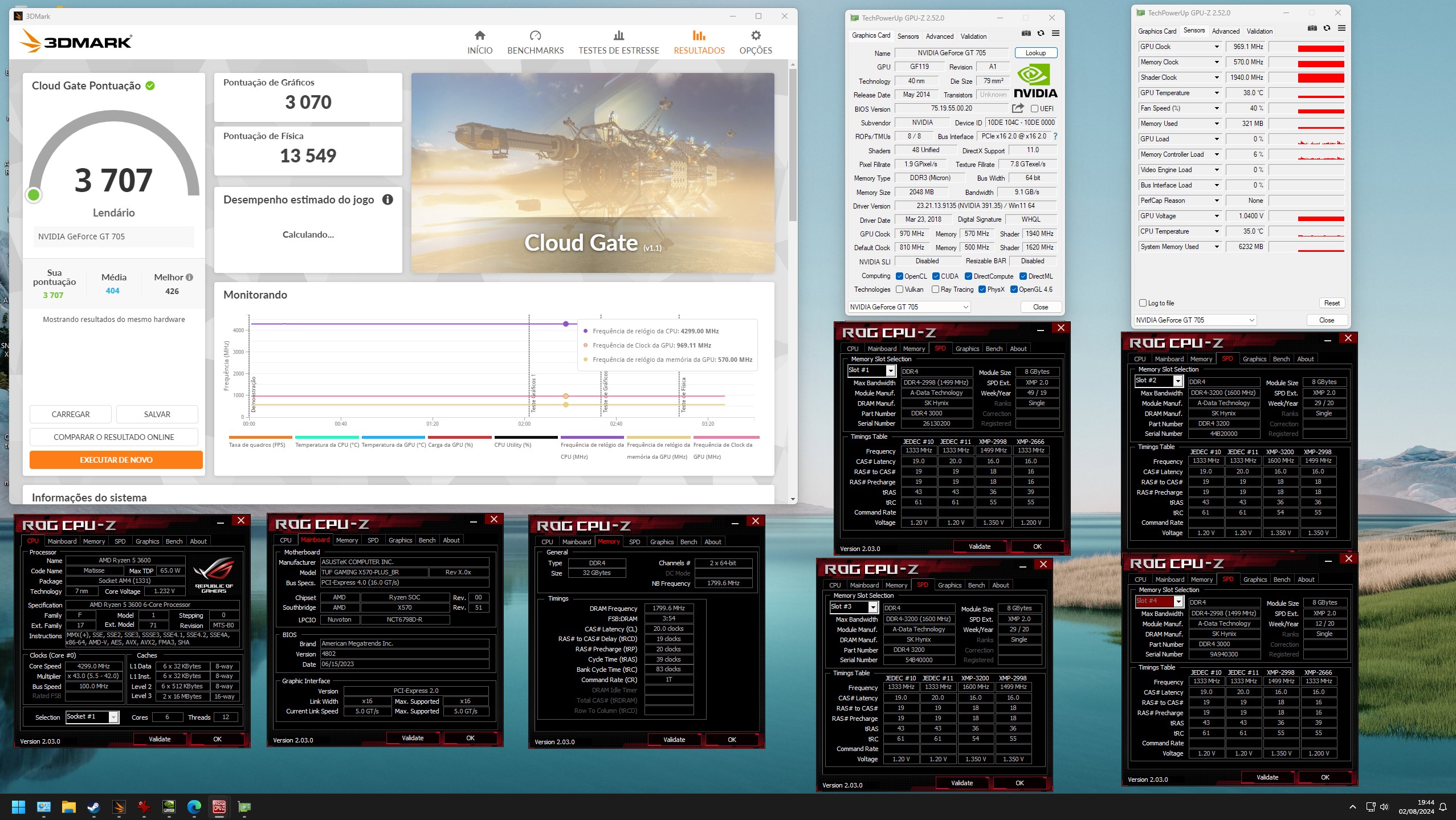This screenshot has height=820, width=1456.
Task: Click Lookup button in GPU-Z
Action: [1035, 53]
